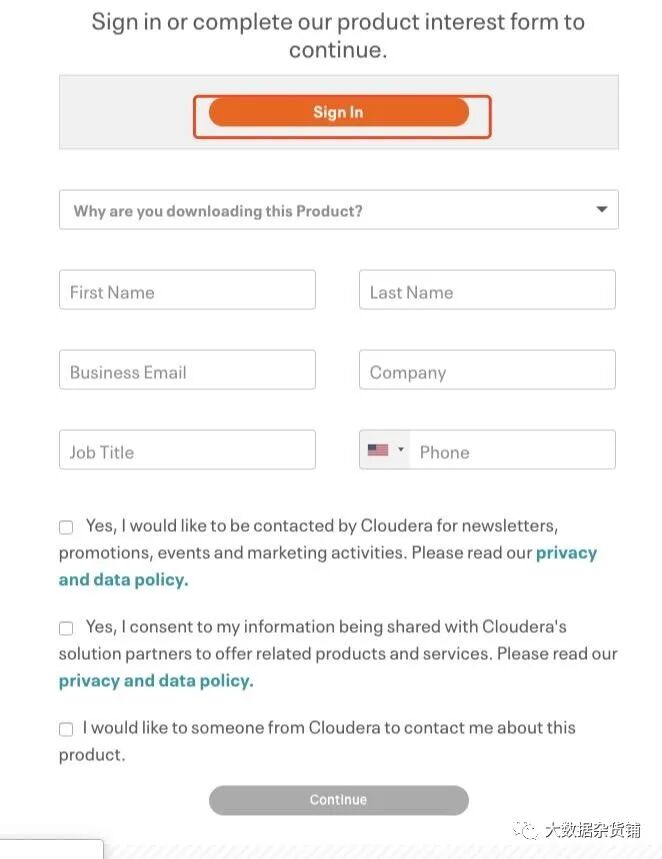Image resolution: width=662 pixels, height=859 pixels.
Task: Click the white tab at bottom-left corner
Action: (51, 849)
